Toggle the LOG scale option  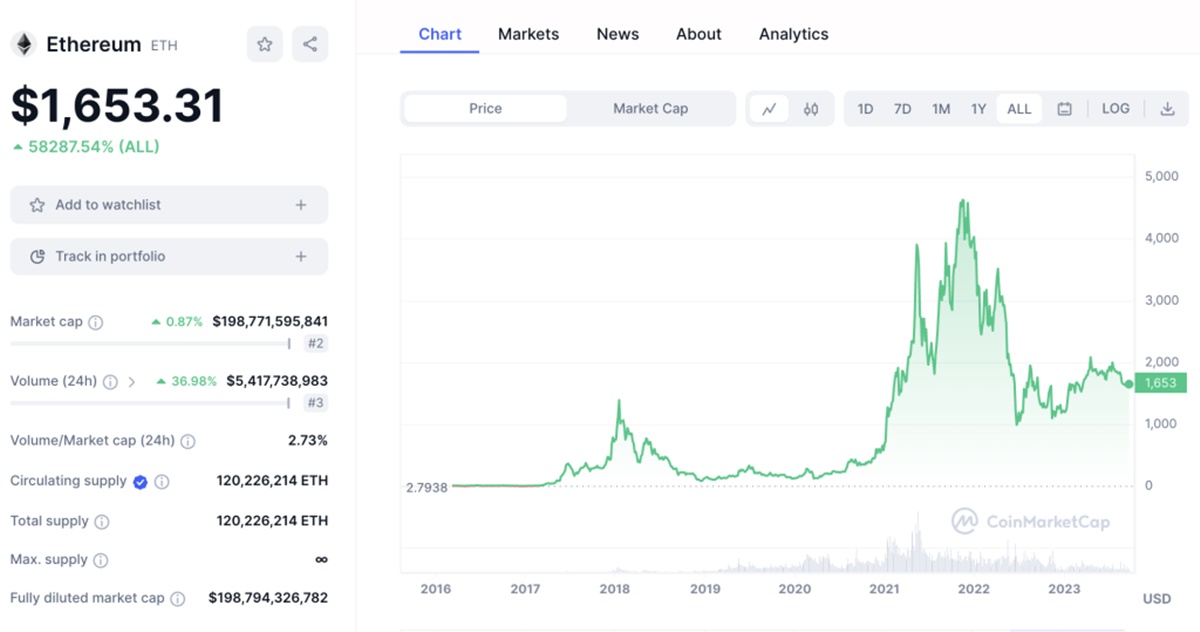point(1116,109)
